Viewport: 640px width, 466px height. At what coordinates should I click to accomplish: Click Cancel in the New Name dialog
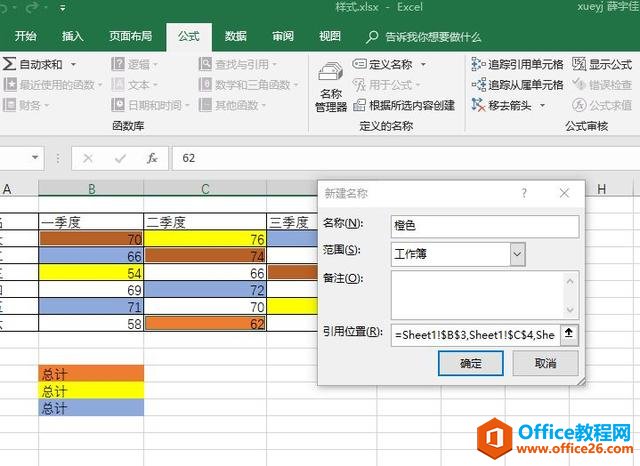click(544, 364)
